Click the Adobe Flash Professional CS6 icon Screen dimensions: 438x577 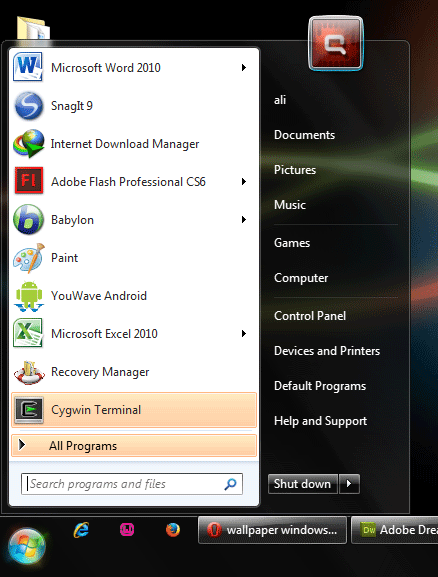click(x=29, y=181)
